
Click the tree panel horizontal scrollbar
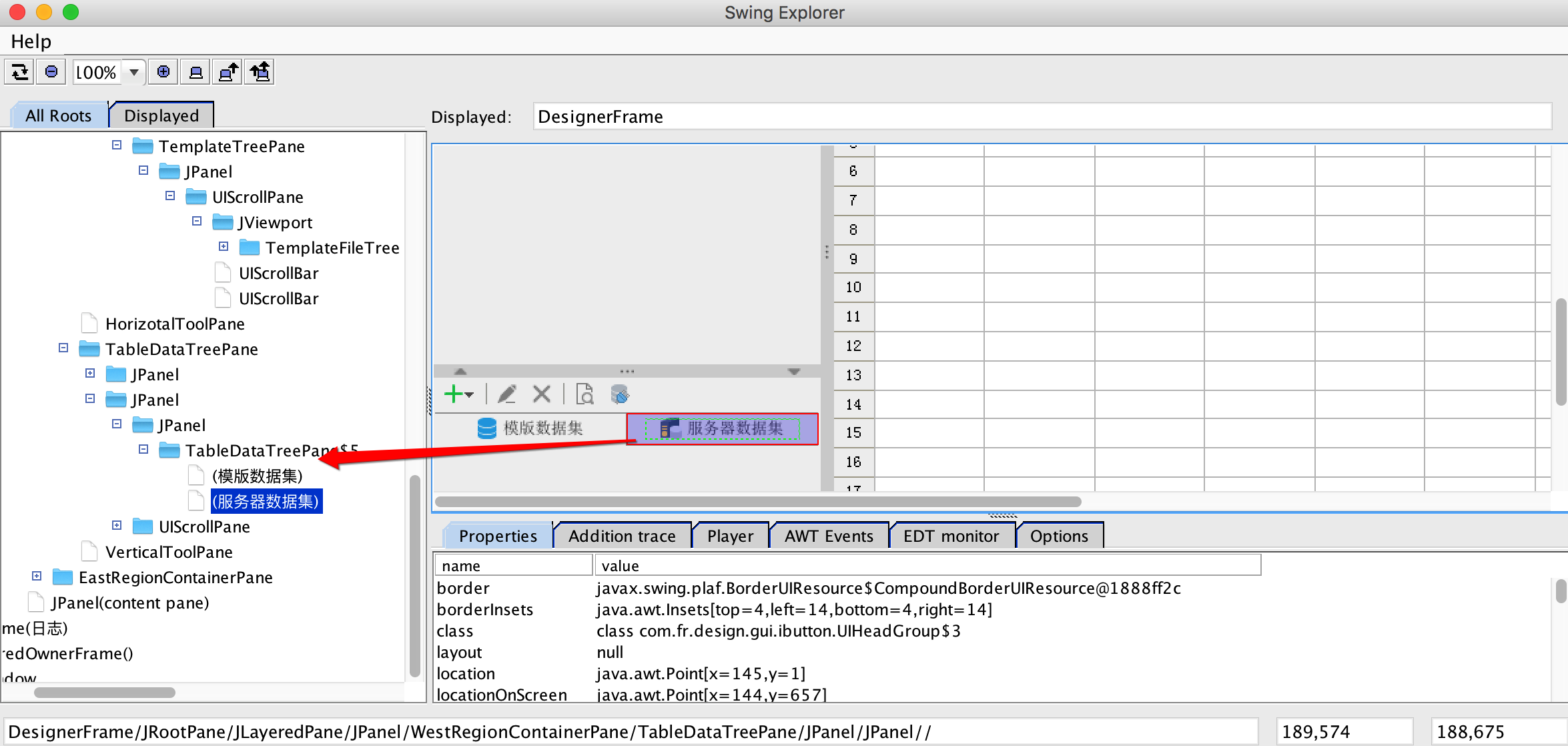[x=105, y=693]
